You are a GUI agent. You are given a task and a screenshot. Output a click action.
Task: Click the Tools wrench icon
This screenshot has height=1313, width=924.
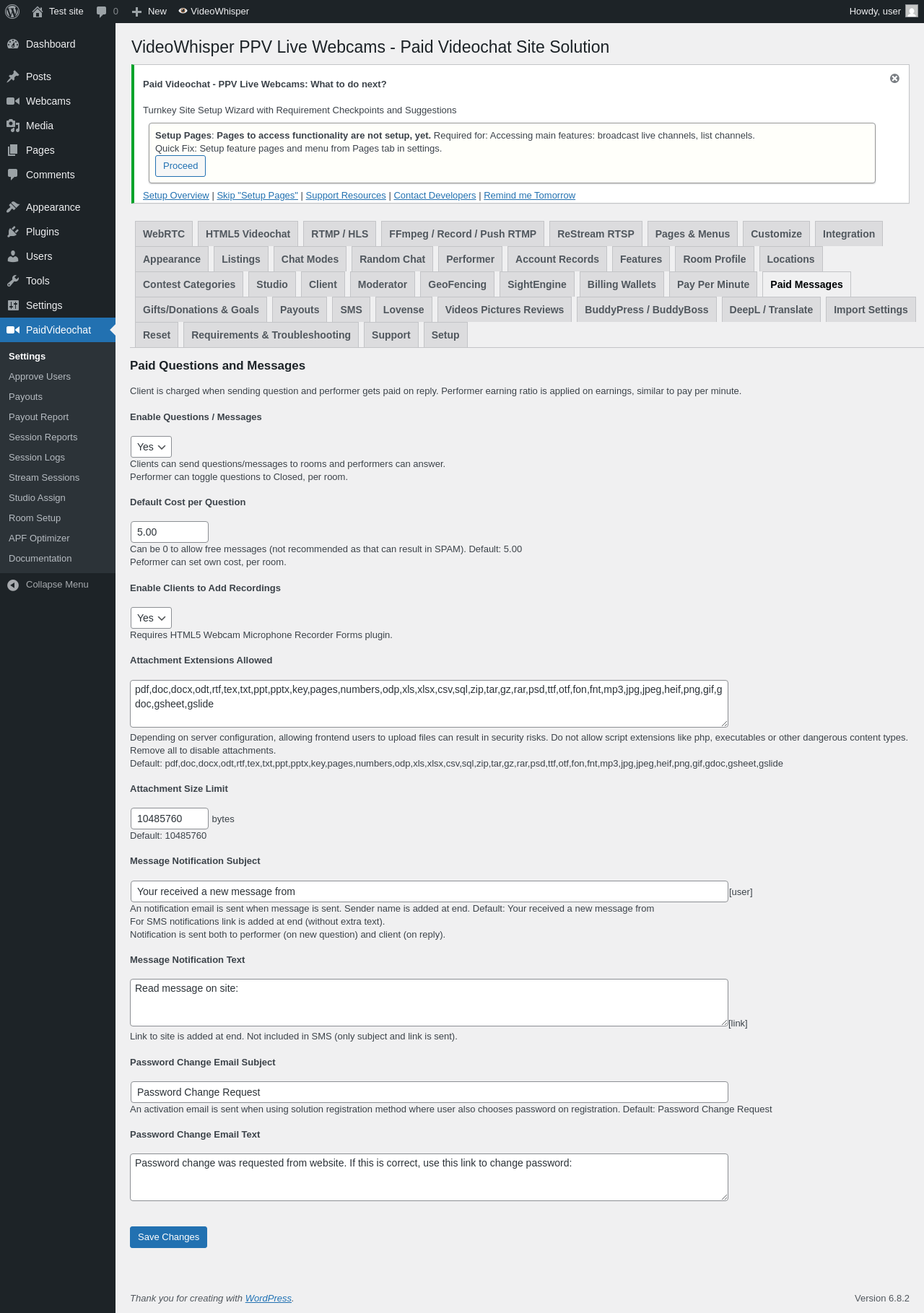pyautogui.click(x=13, y=281)
